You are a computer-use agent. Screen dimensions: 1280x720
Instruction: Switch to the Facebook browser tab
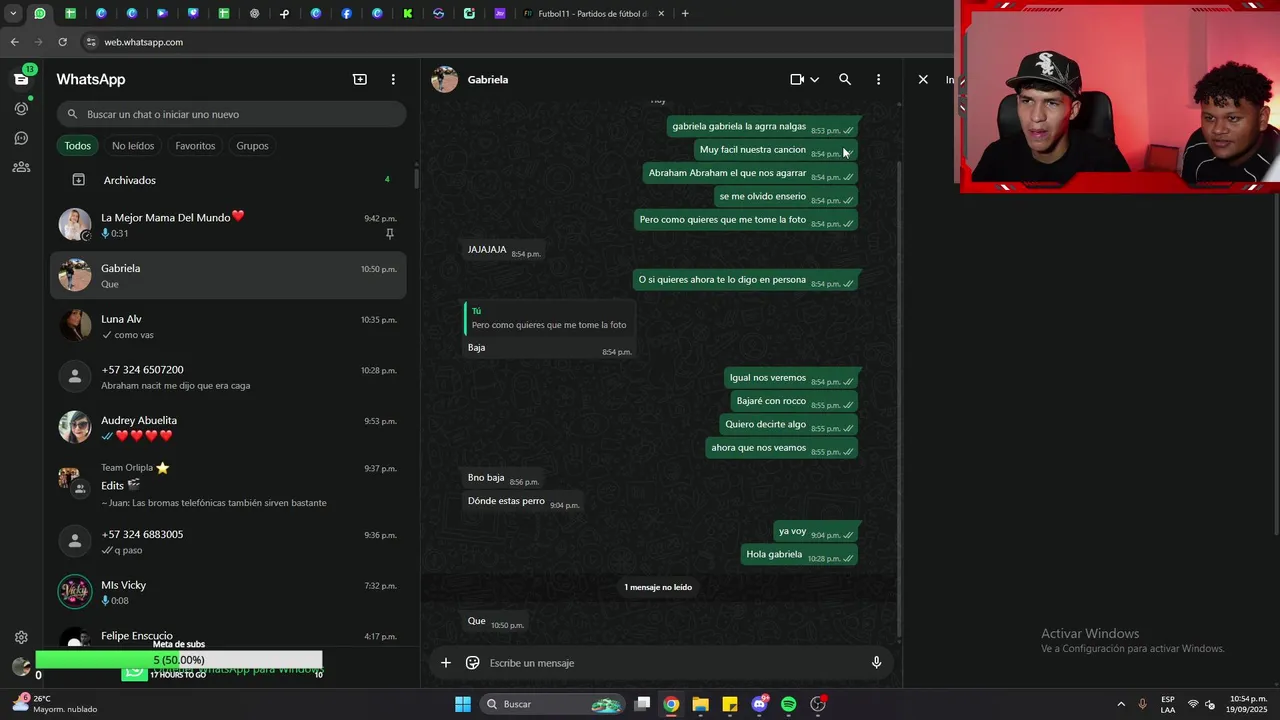click(346, 14)
